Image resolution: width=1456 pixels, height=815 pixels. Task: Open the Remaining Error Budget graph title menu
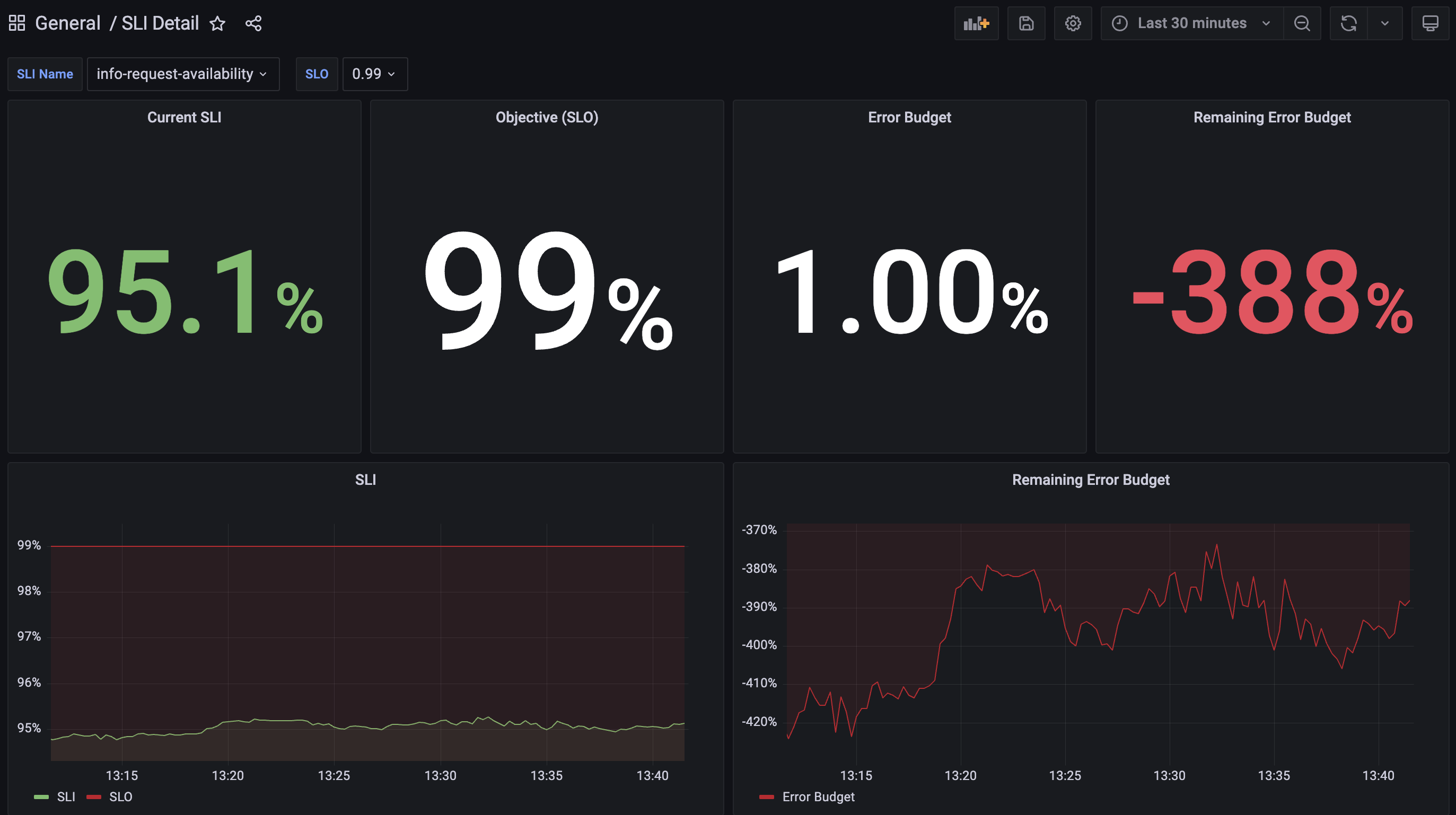pos(1090,480)
